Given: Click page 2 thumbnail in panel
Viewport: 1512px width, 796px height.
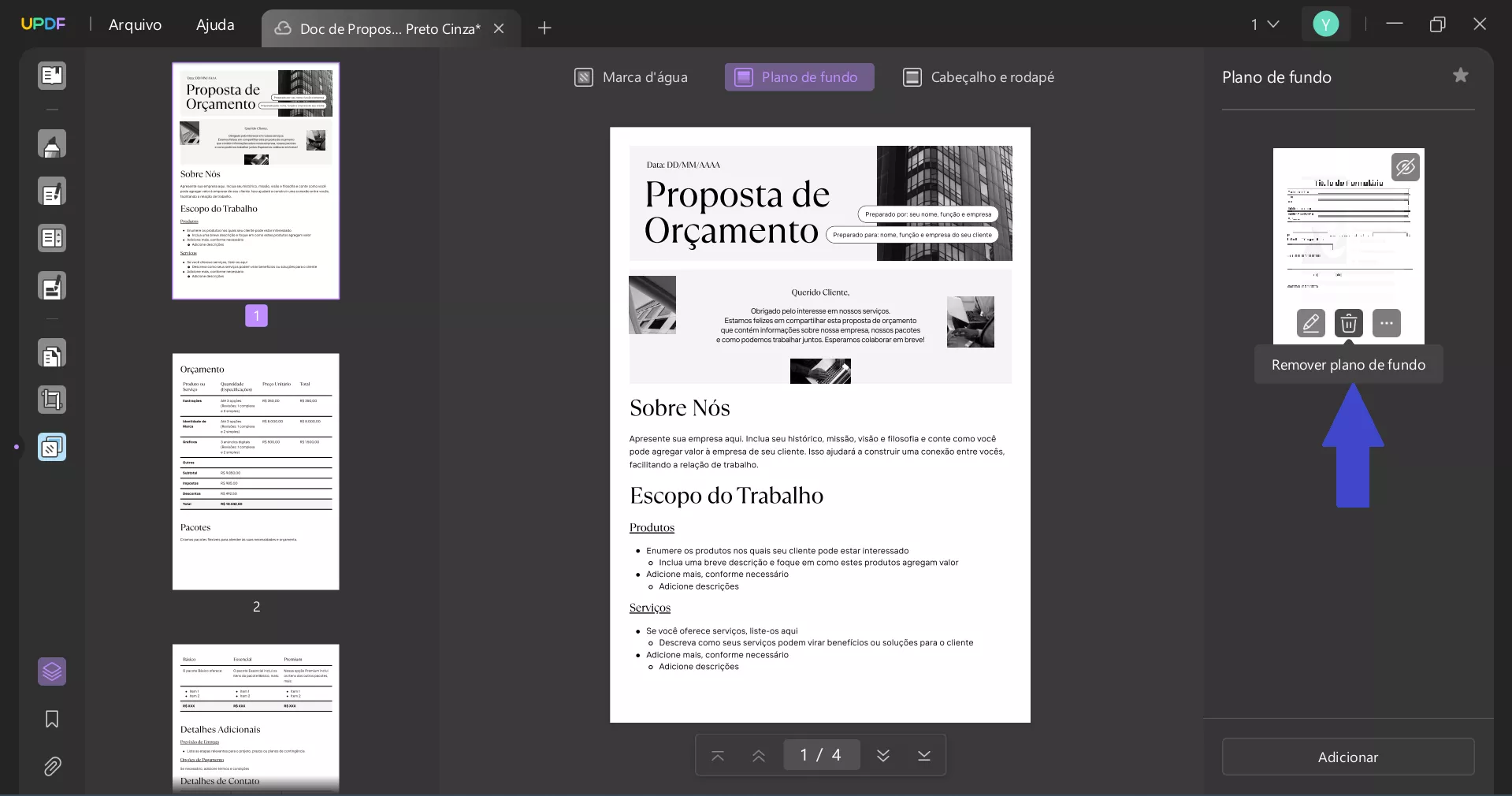Looking at the screenshot, I should pyautogui.click(x=255, y=471).
